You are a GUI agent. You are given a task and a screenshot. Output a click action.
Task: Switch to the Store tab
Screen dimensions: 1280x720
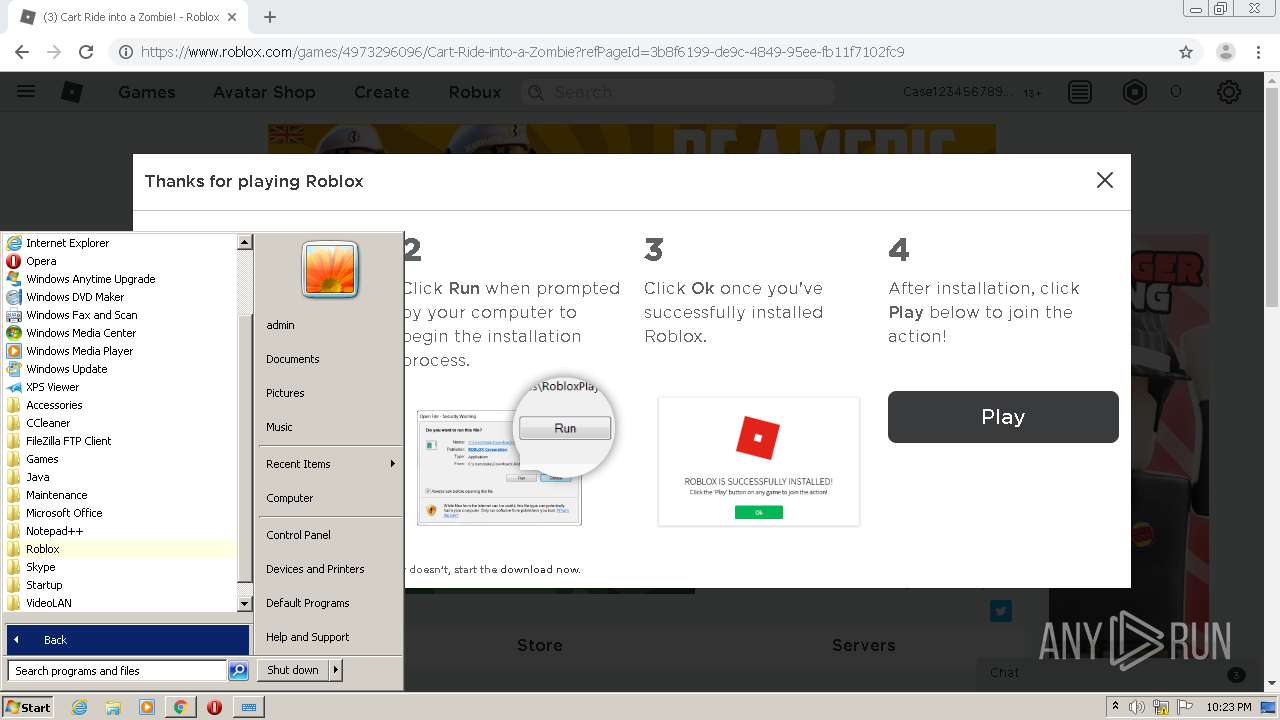click(x=540, y=645)
